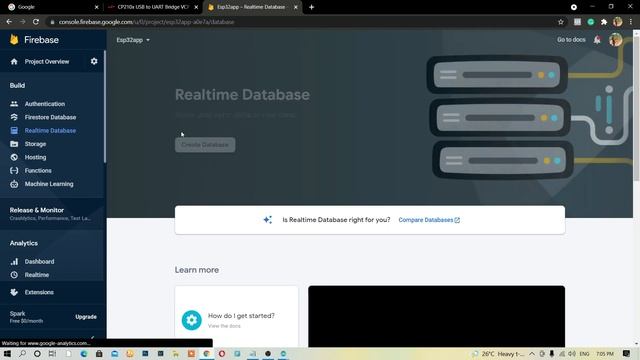Screen dimensions: 640x360
Task: Open Extensions in sidebar
Action: (x=39, y=292)
